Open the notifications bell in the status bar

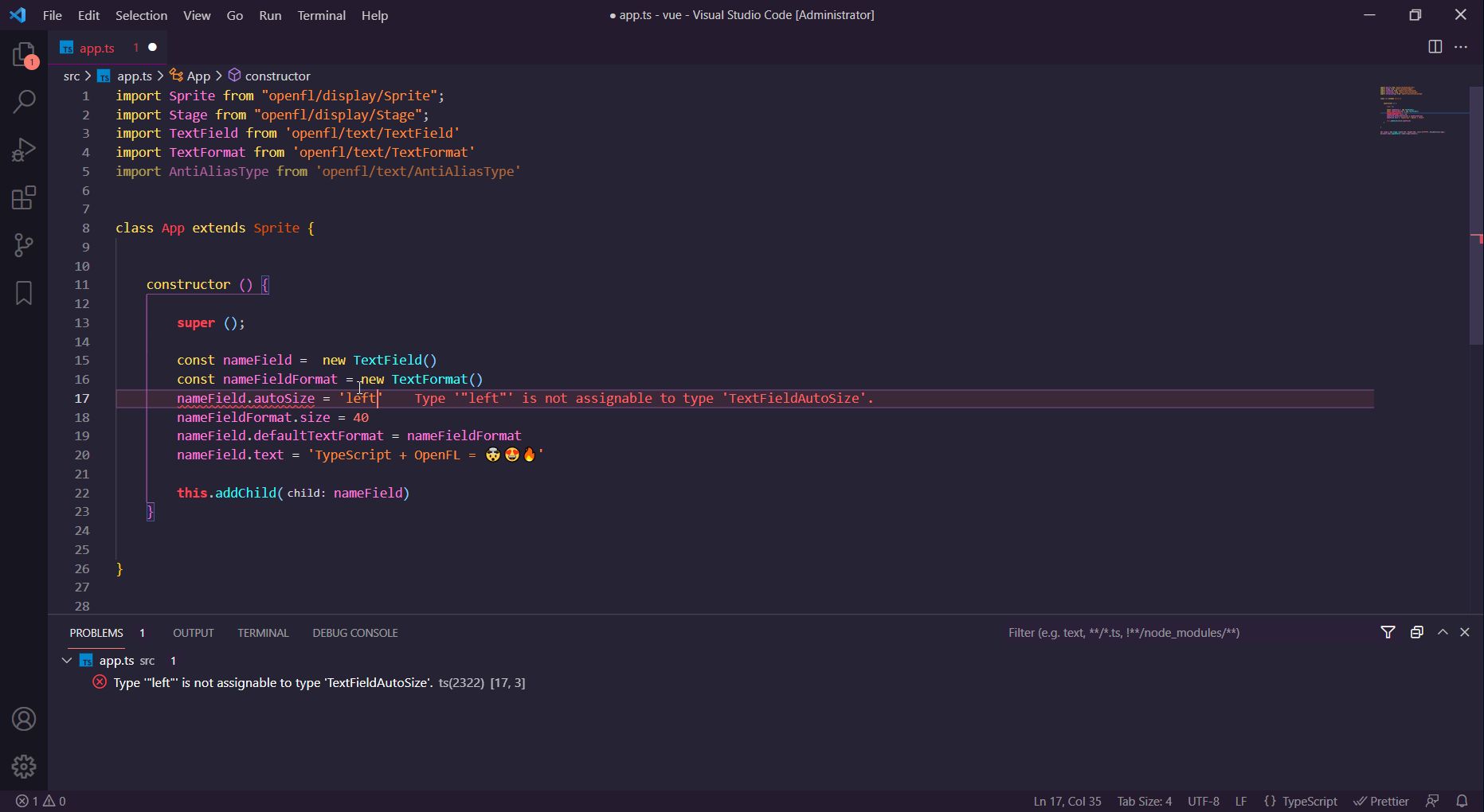pos(1462,801)
